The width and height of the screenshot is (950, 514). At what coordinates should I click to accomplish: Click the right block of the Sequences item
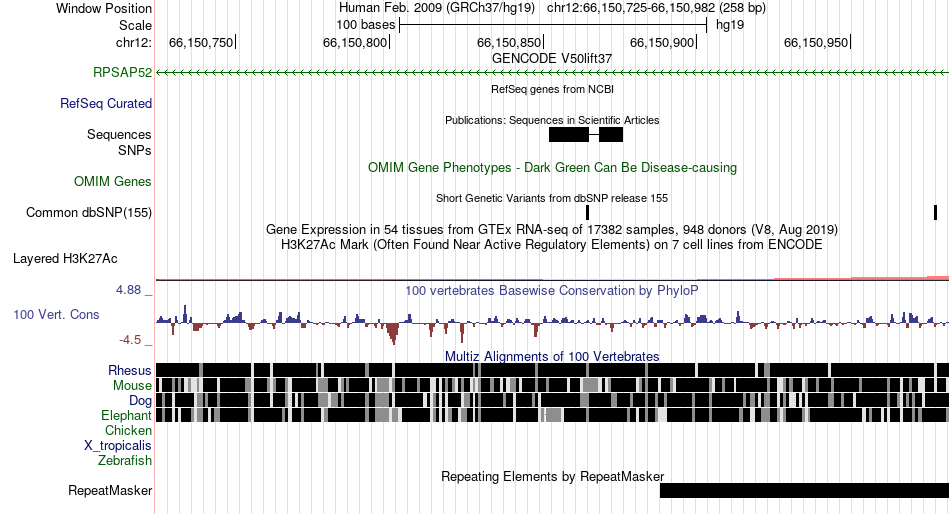[611, 135]
